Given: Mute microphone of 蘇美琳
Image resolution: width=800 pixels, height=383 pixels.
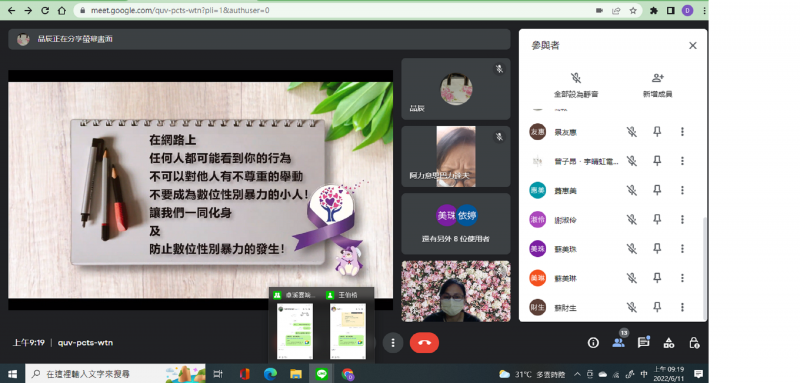Looking at the screenshot, I should (632, 278).
